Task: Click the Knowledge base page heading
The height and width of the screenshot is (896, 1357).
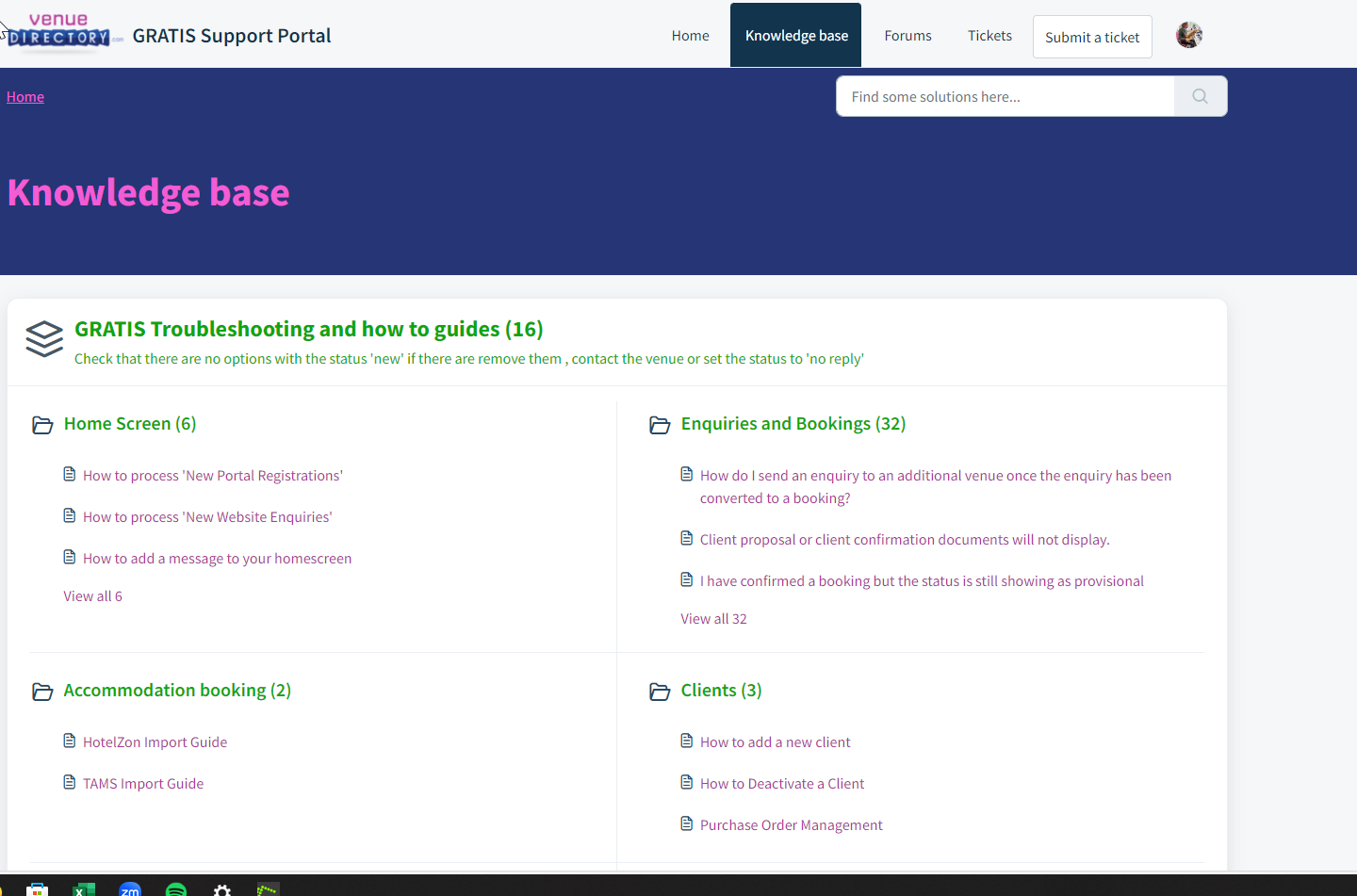Action: [x=149, y=193]
